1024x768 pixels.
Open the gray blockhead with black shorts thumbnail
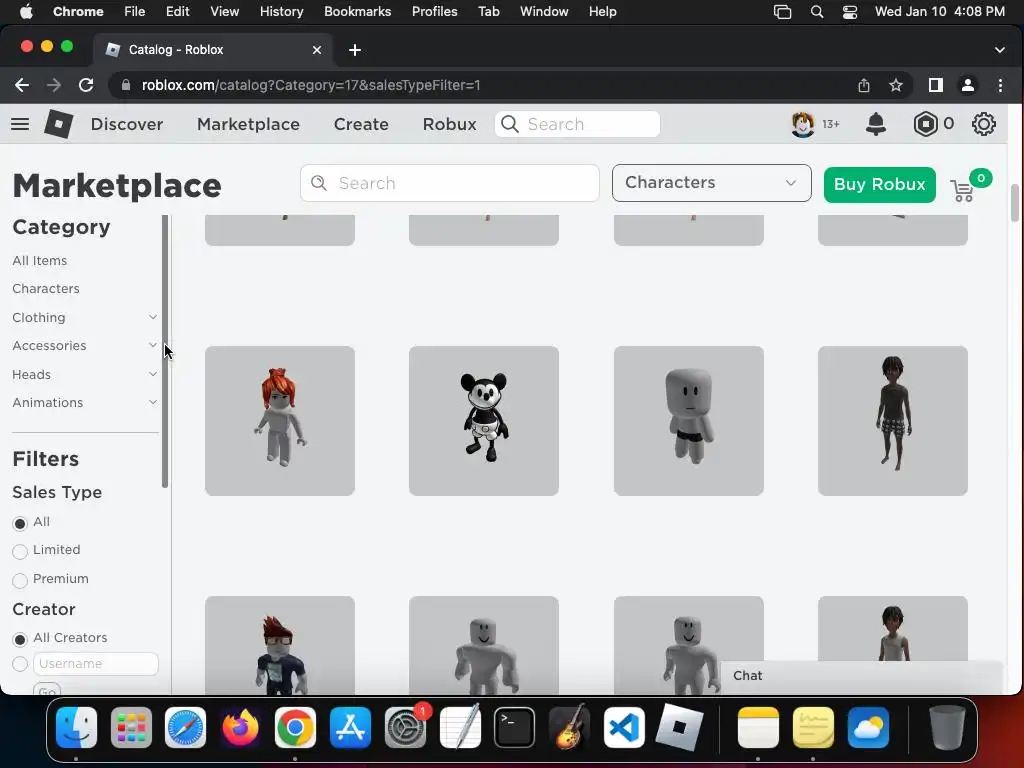click(x=688, y=421)
